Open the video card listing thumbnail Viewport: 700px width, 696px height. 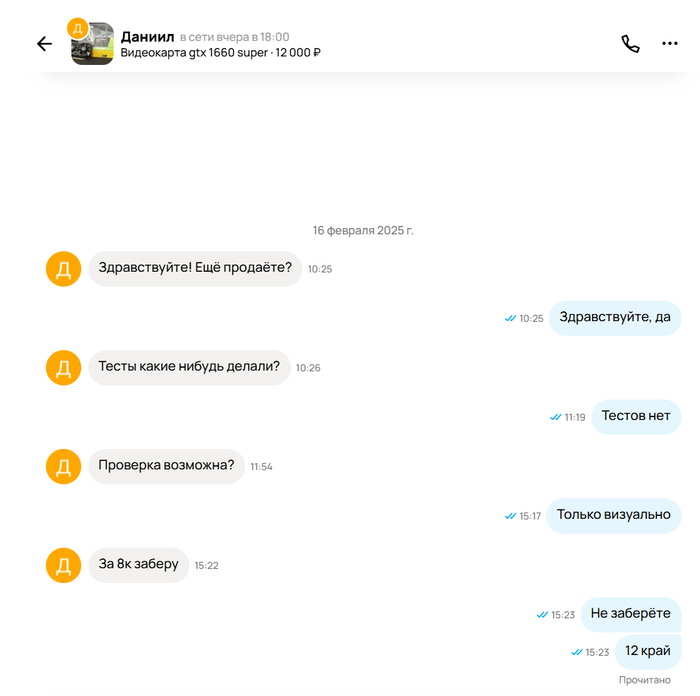tap(94, 45)
